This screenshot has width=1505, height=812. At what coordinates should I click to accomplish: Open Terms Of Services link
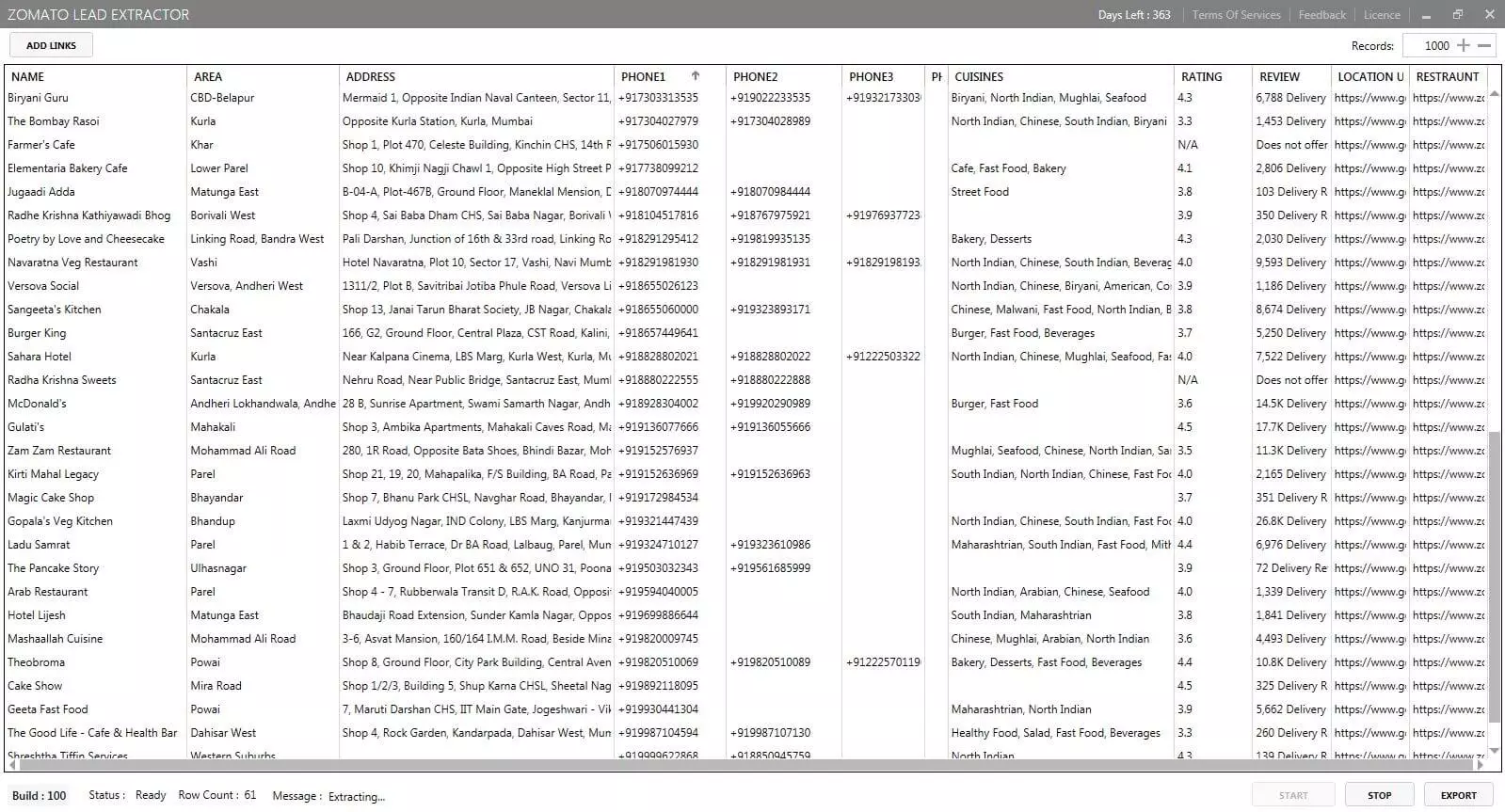coord(1236,15)
